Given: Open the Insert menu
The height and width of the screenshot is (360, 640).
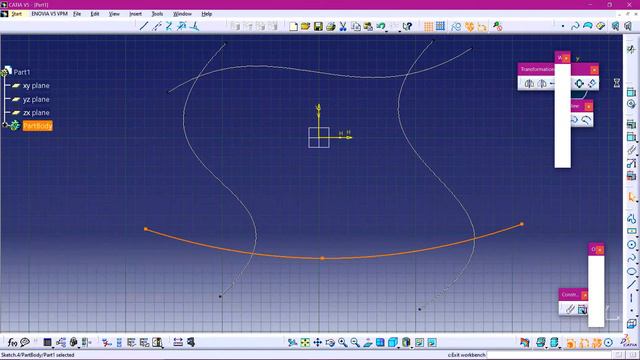Looking at the screenshot, I should (x=136, y=14).
